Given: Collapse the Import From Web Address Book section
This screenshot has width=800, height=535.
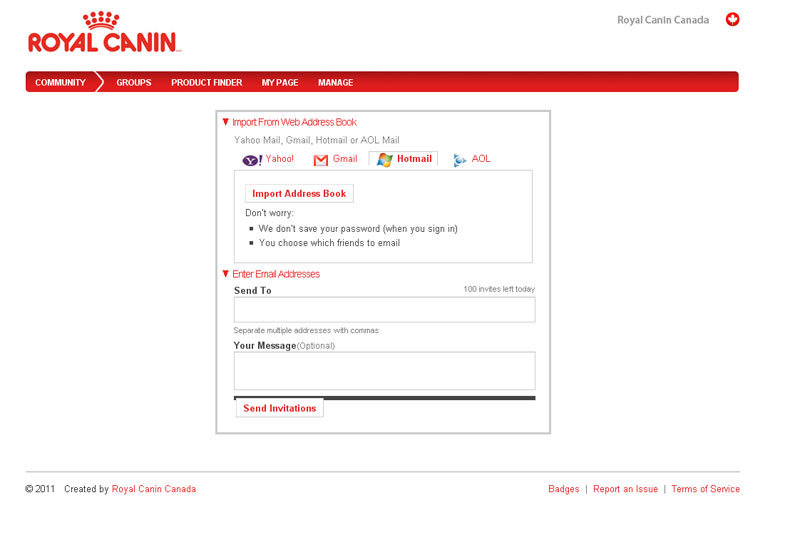Looking at the screenshot, I should [226, 122].
